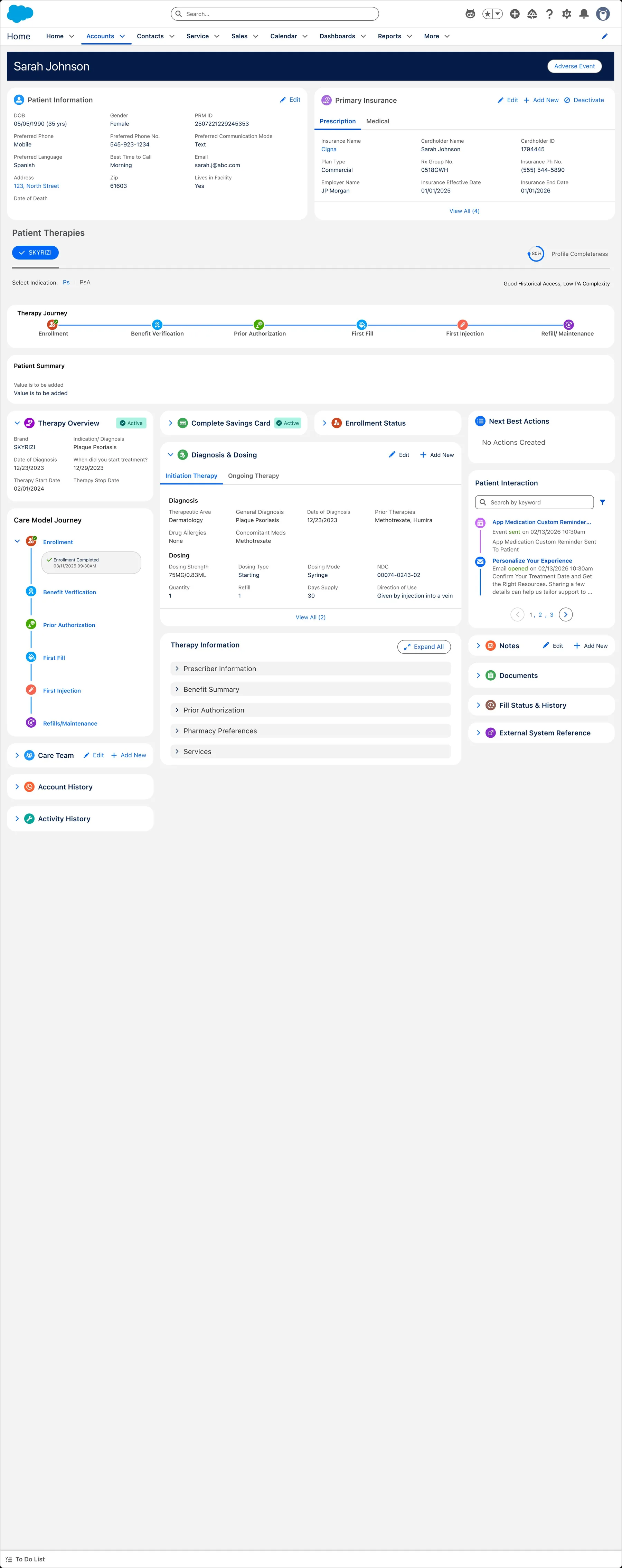This screenshot has height=1568, width=622.
Task: Expand the Account History section
Action: [17, 787]
